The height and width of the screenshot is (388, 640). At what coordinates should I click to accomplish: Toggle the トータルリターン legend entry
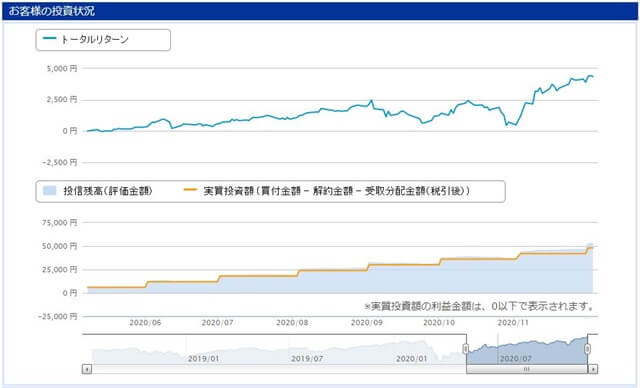point(86,40)
